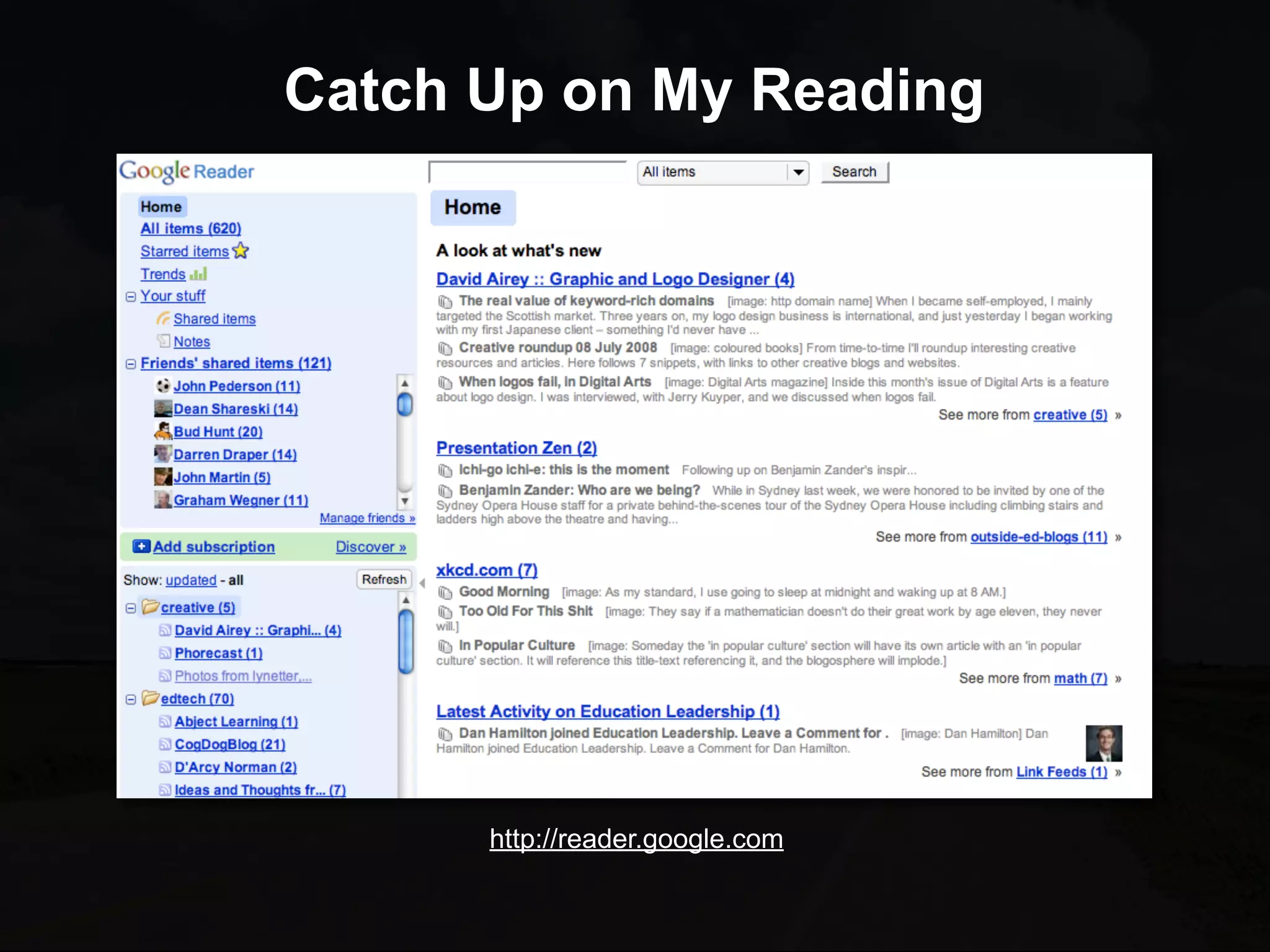This screenshot has height=952, width=1270.
Task: Click Bud Hunt's avatar icon
Action: [x=163, y=431]
